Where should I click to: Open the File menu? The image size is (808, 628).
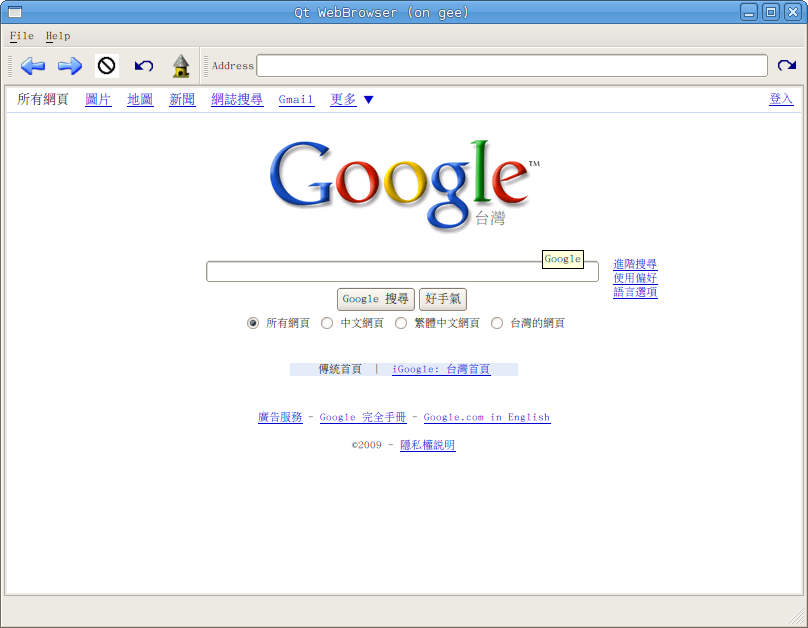click(x=22, y=36)
